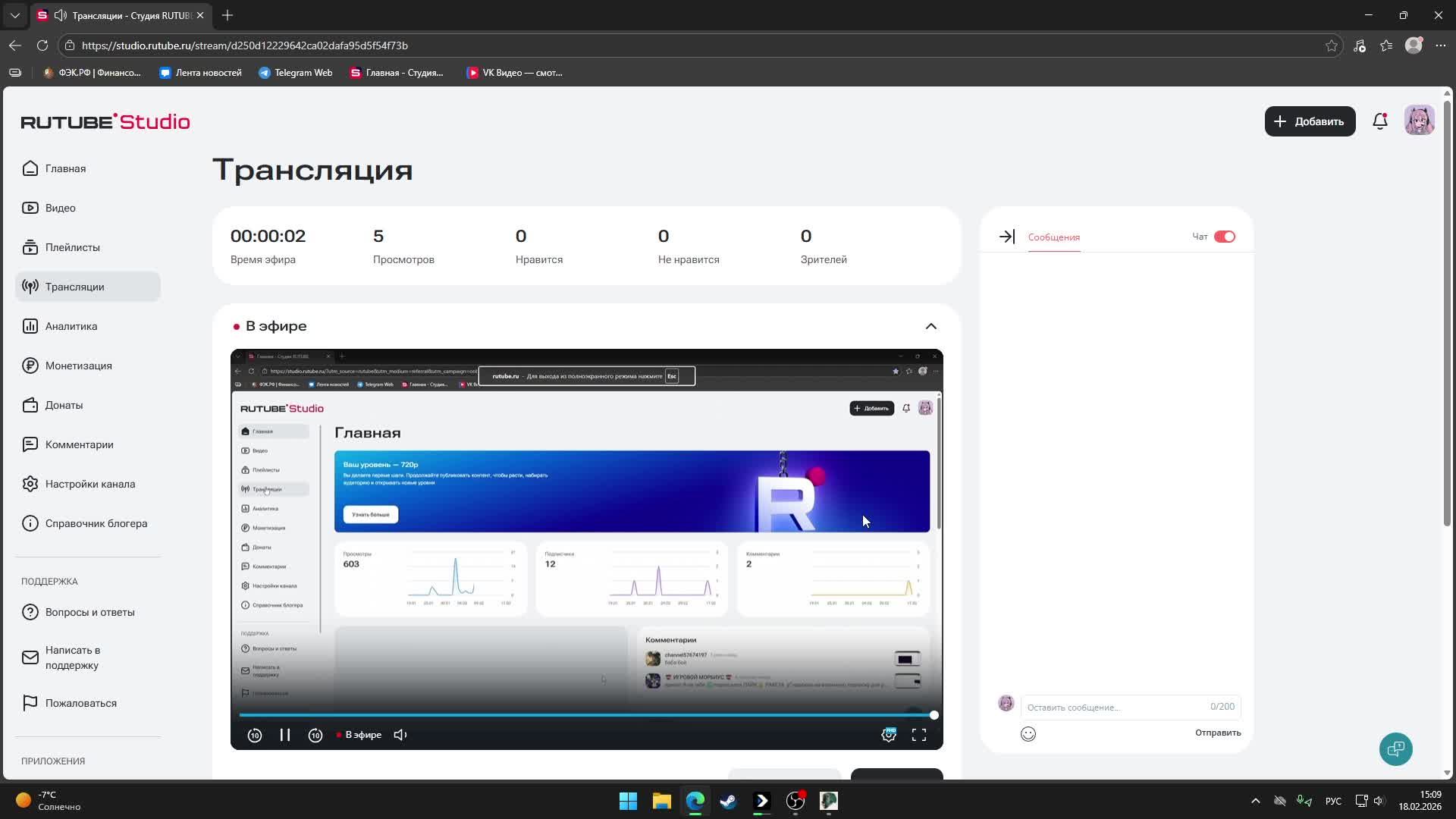Enter fullscreen mode in the player
The image size is (1456, 819).
[918, 734]
